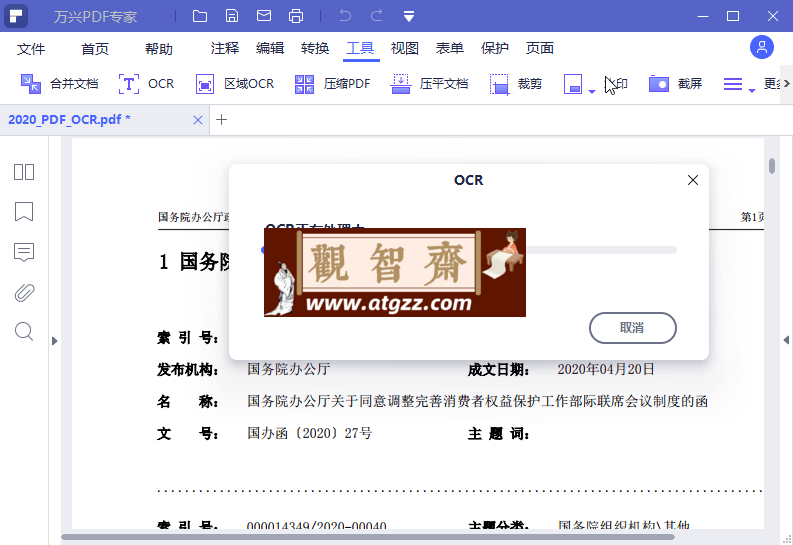Open the 帮助 menu
The width and height of the screenshot is (793, 545).
[159, 49]
